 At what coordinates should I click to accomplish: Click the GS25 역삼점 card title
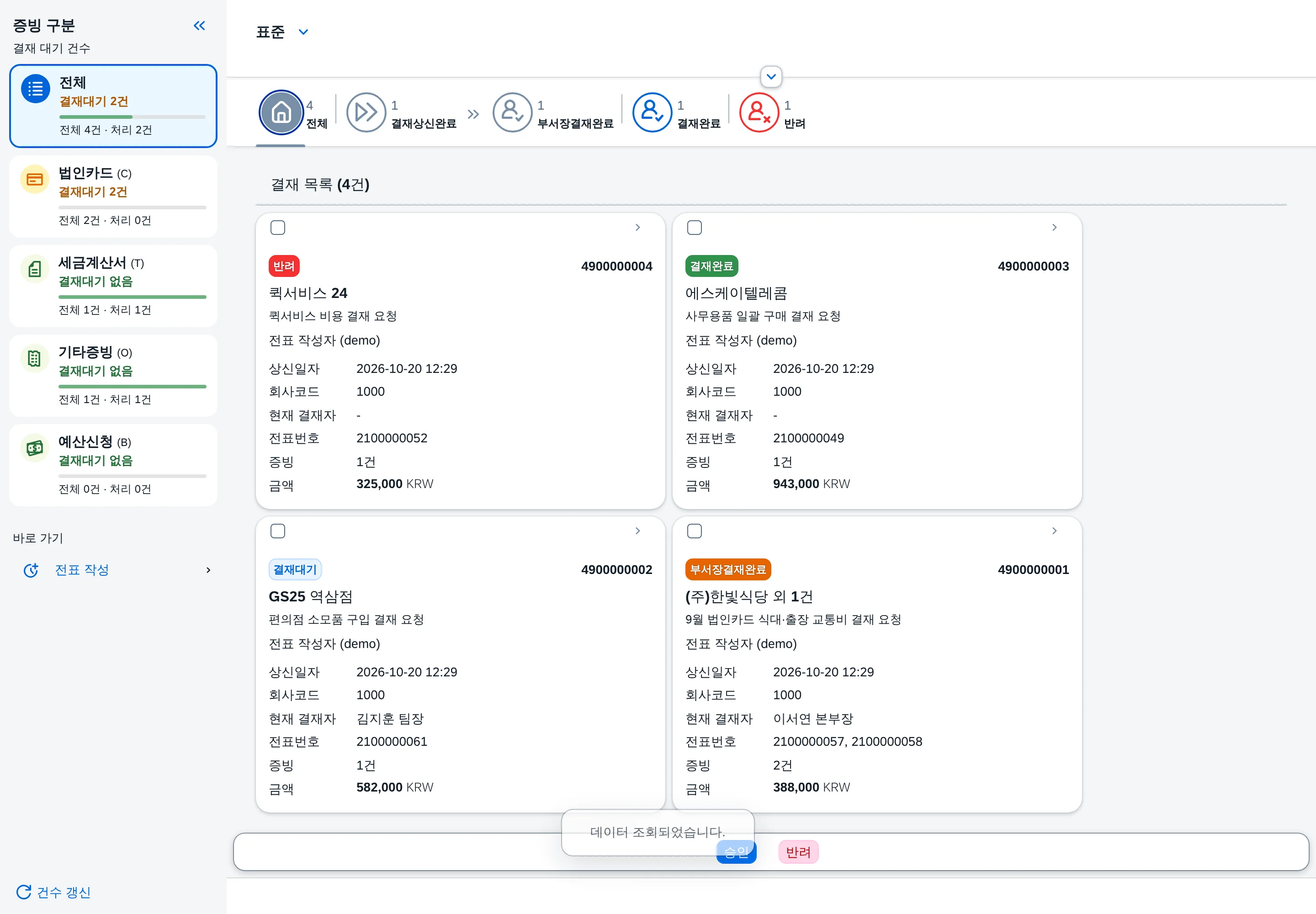click(x=311, y=597)
